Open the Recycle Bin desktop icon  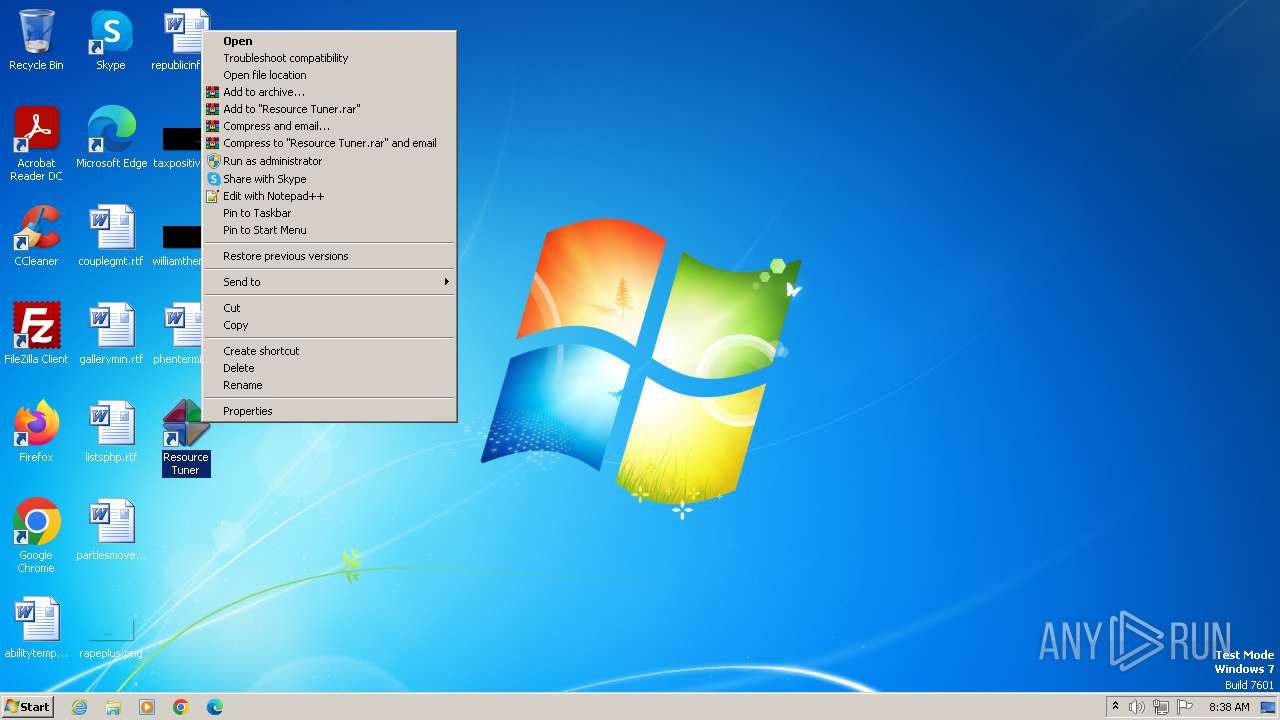pos(36,40)
